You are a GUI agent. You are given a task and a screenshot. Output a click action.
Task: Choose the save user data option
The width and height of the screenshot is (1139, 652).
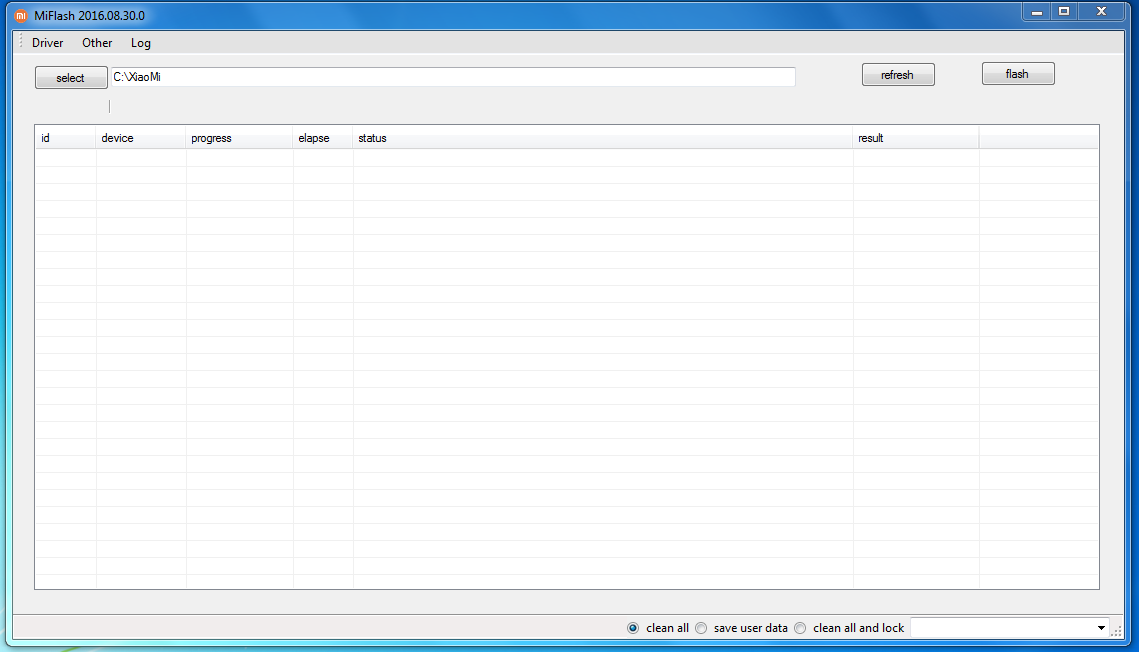tap(701, 628)
